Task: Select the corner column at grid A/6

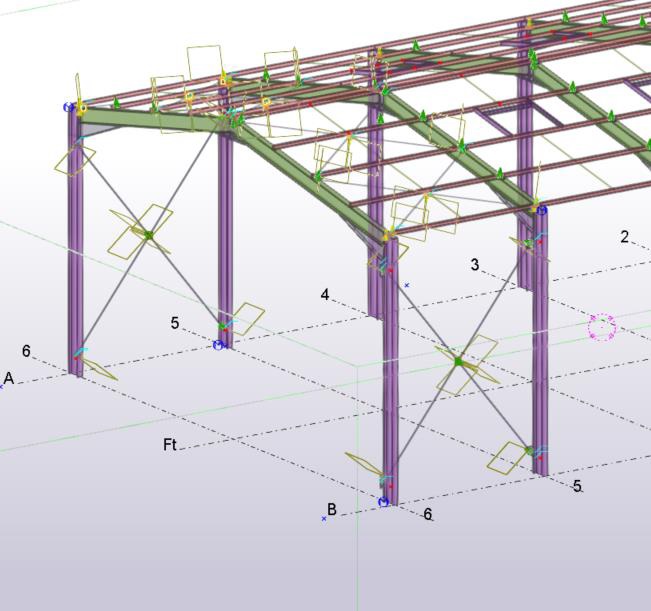Action: click(76, 249)
